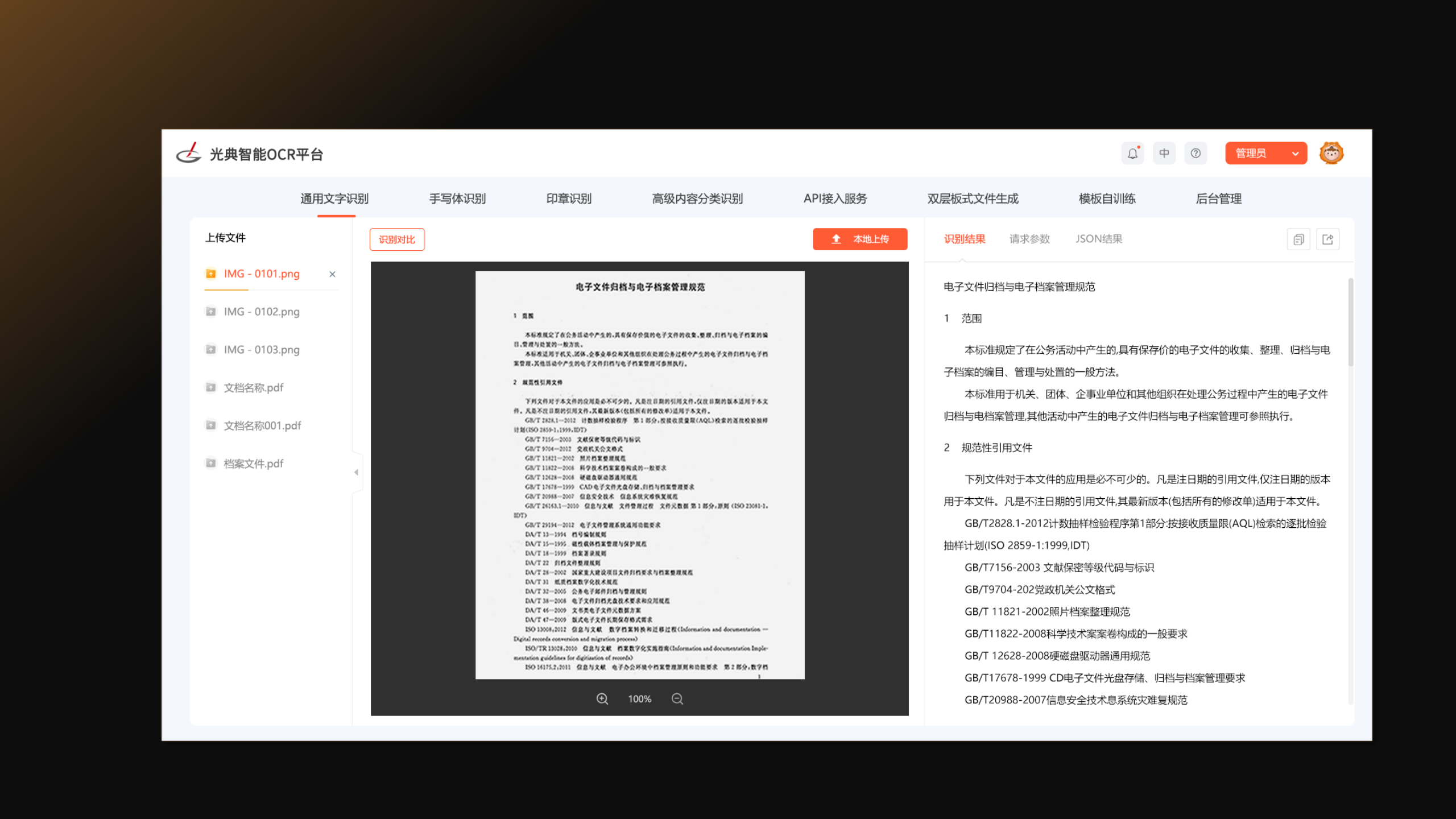Viewport: 1456px width, 819px height.
Task: Click the 本地上传 upload button
Action: click(x=860, y=239)
